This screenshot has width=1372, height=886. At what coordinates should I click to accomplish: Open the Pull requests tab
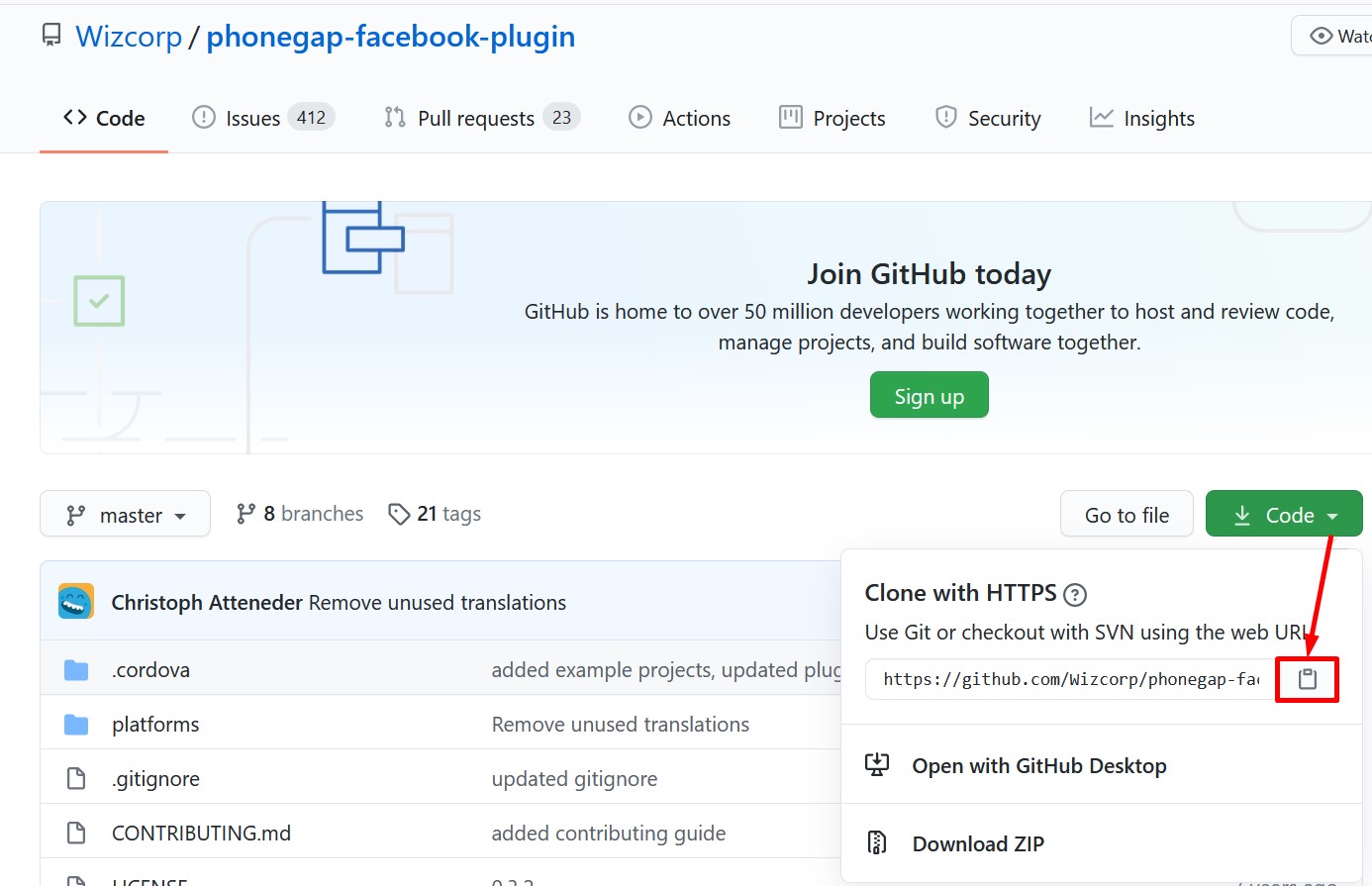tap(482, 118)
